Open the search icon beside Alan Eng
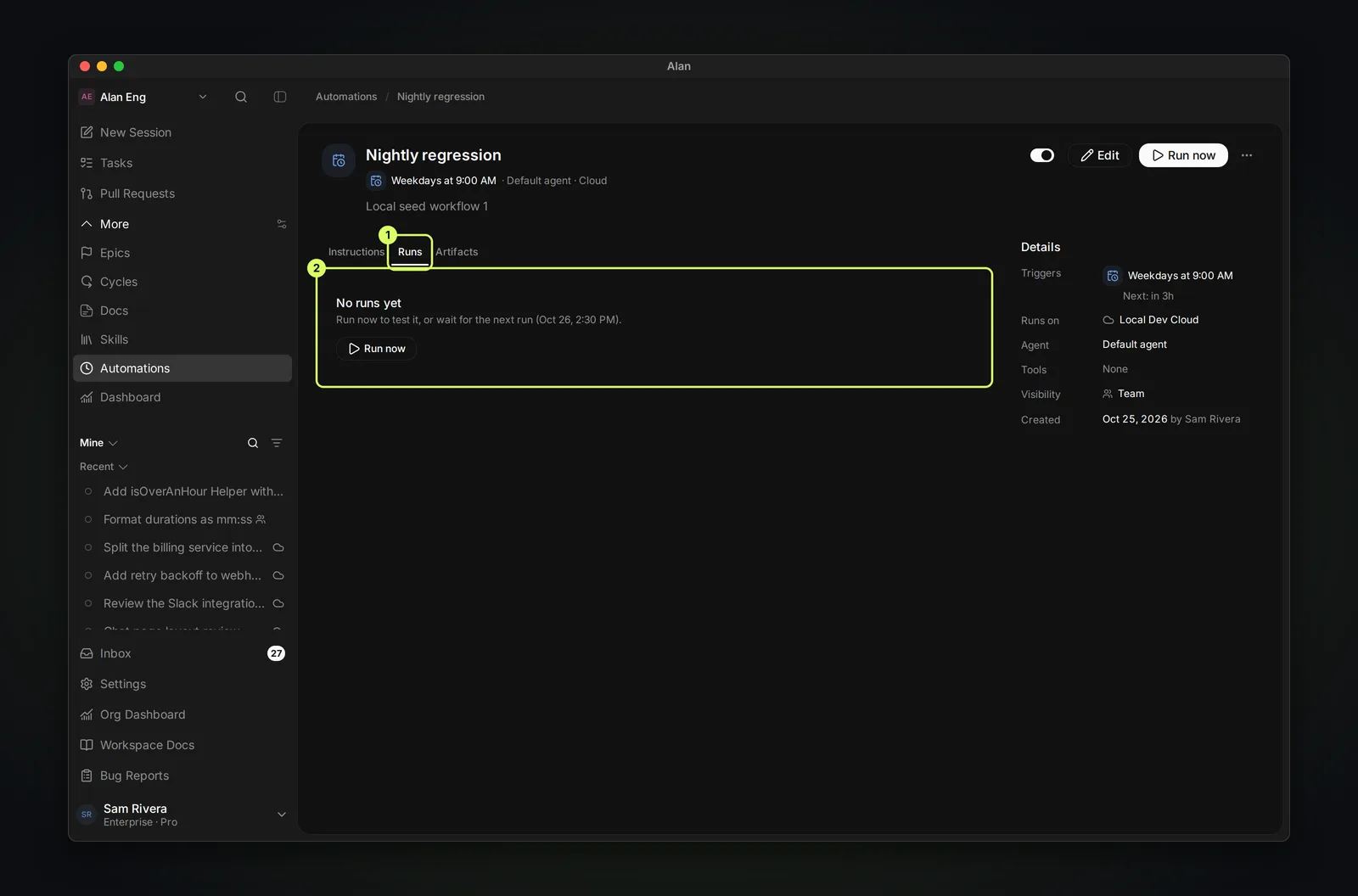1358x896 pixels. (x=241, y=97)
